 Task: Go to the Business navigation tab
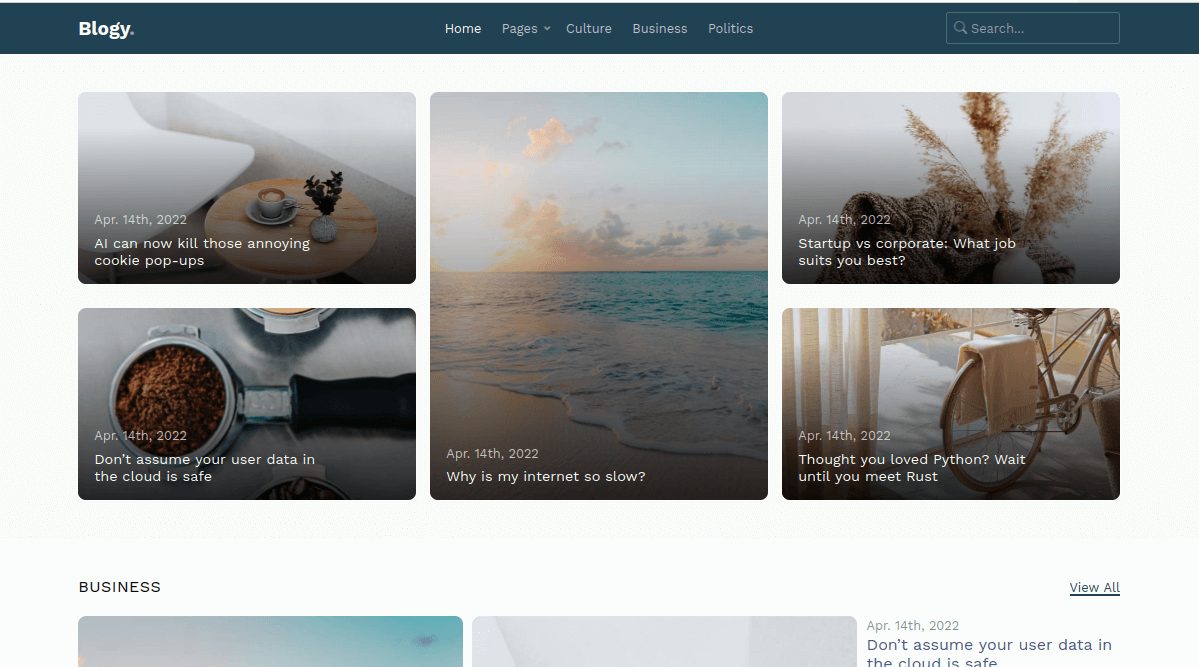(659, 28)
